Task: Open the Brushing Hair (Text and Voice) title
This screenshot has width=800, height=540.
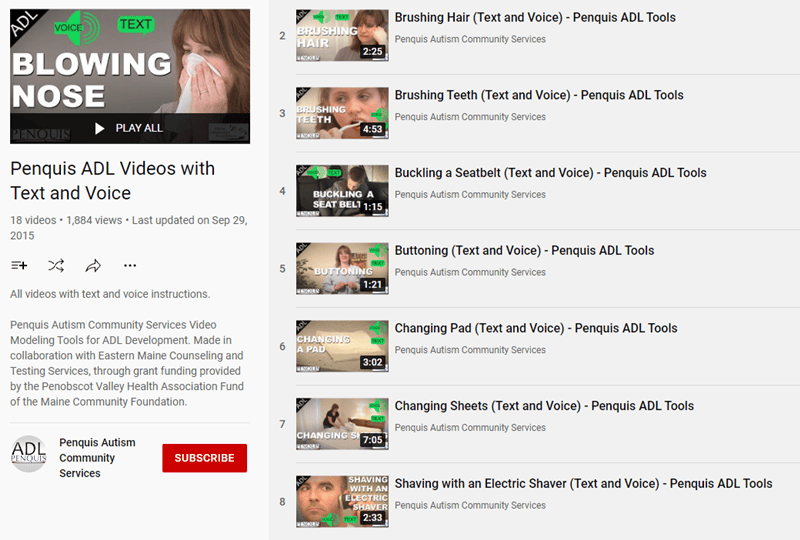Action: coord(535,17)
